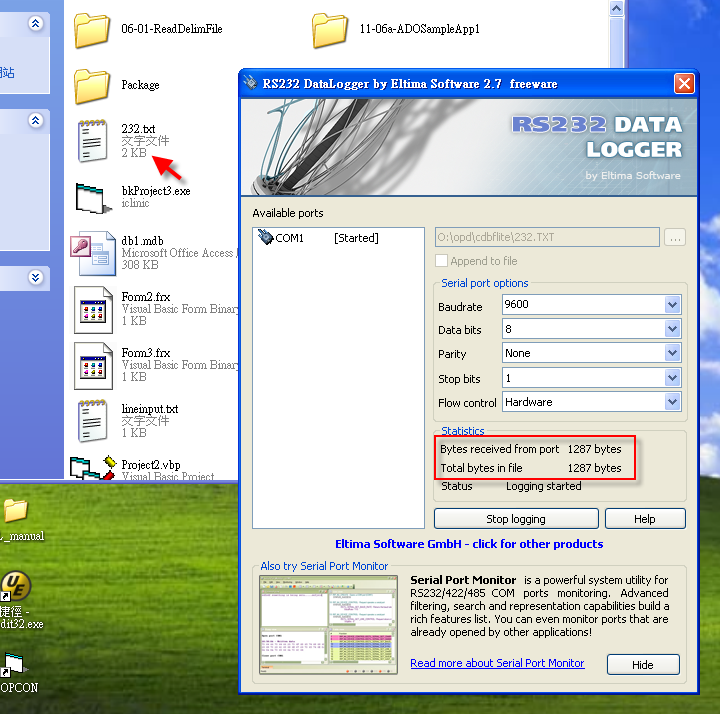Click the Form3.frx file name
This screenshot has height=714, width=720.
(x=146, y=353)
